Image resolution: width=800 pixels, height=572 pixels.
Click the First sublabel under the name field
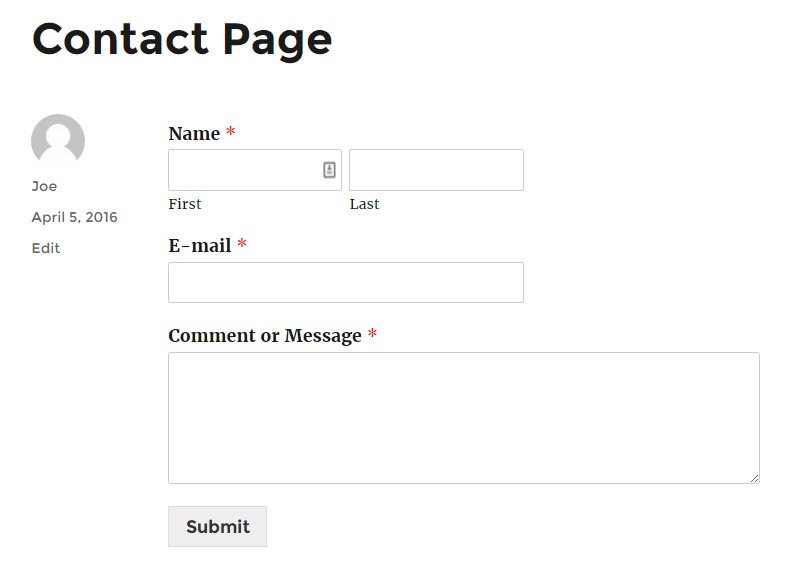(x=185, y=204)
